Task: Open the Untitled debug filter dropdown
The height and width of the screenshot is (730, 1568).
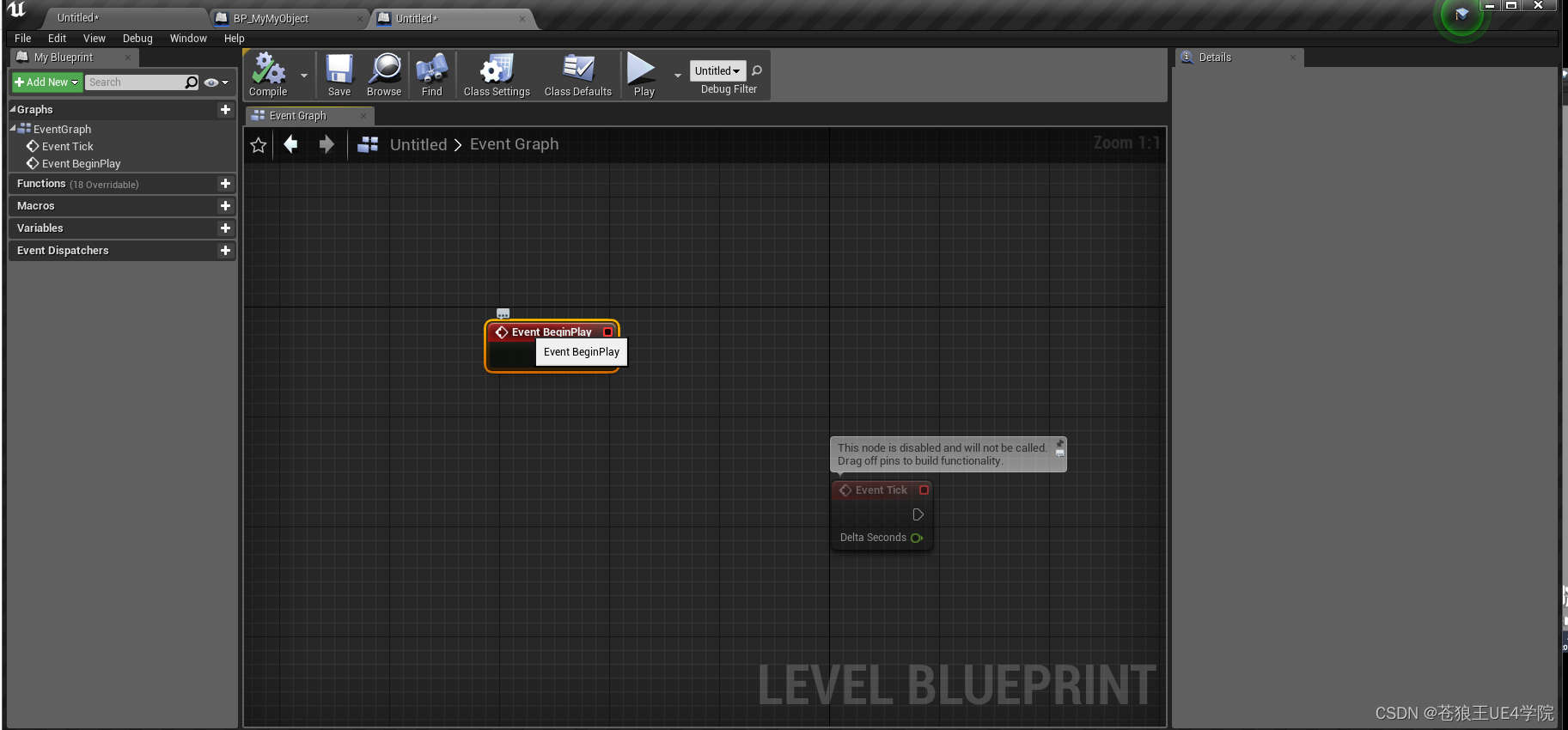Action: point(717,71)
